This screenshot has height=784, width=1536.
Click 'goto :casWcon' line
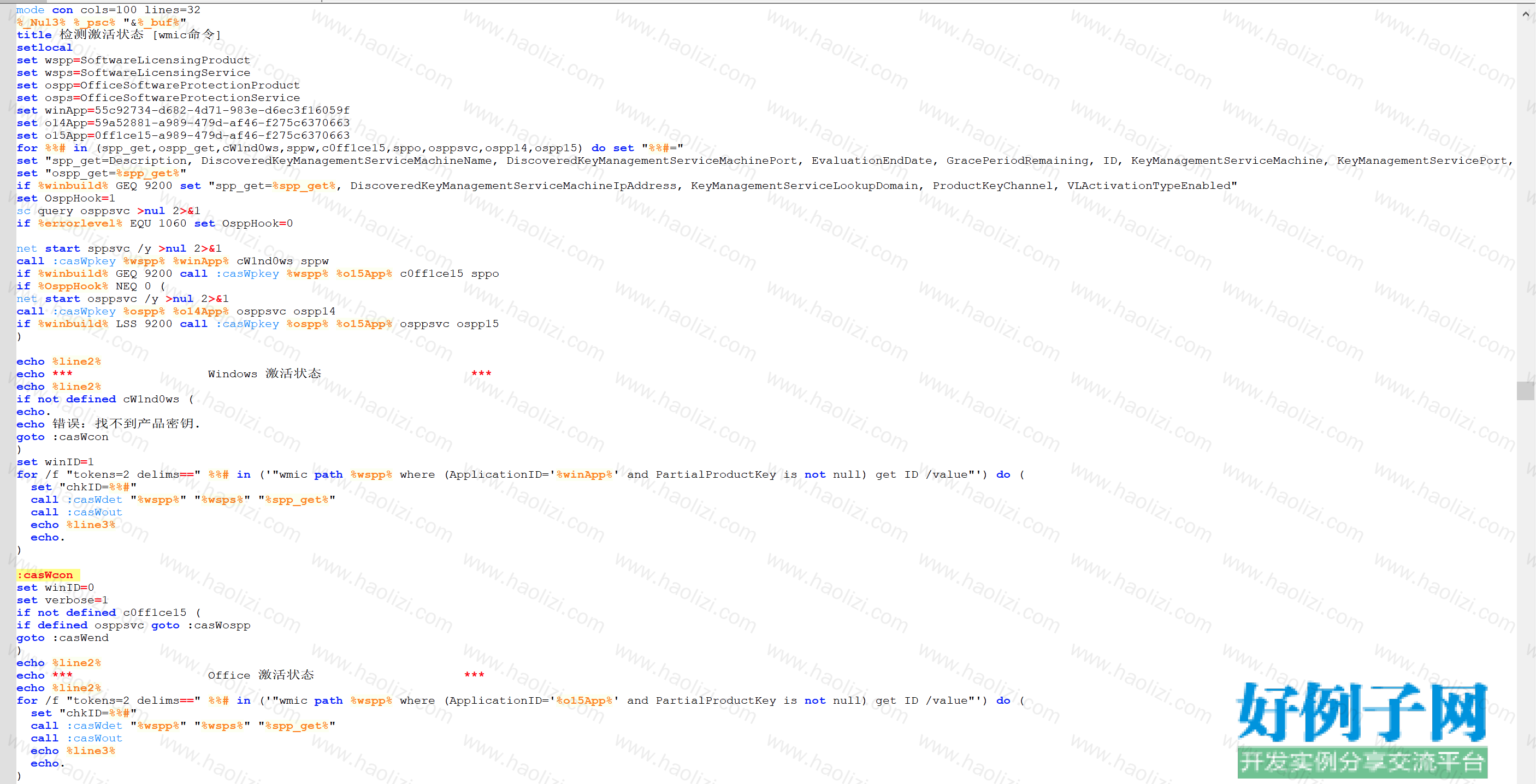click(x=63, y=436)
